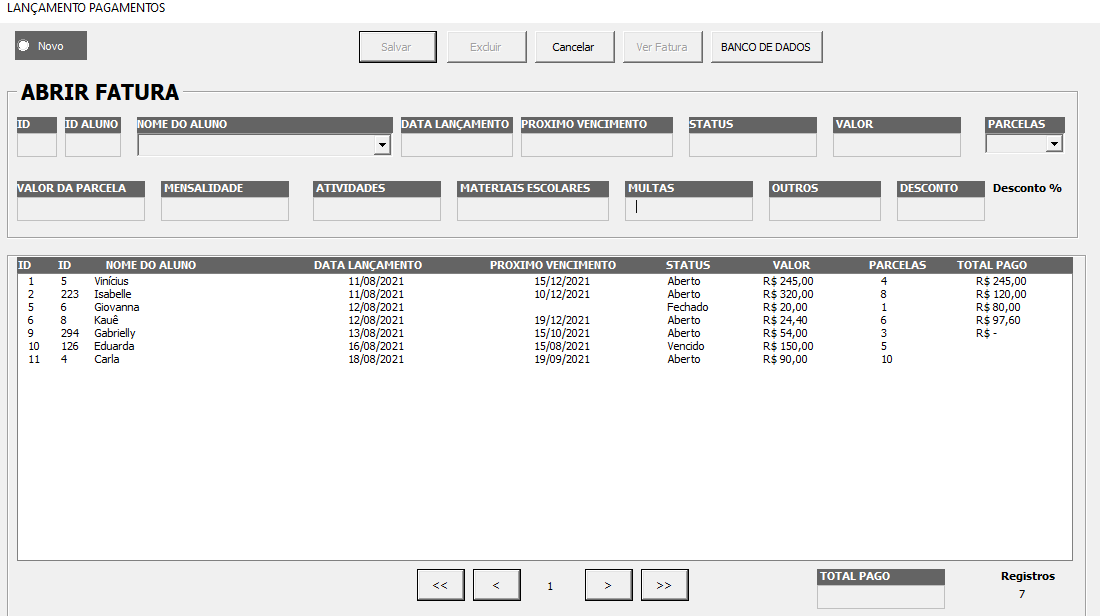Select the Kauê row
Screen dimensions: 1100x616
[x=544, y=320]
